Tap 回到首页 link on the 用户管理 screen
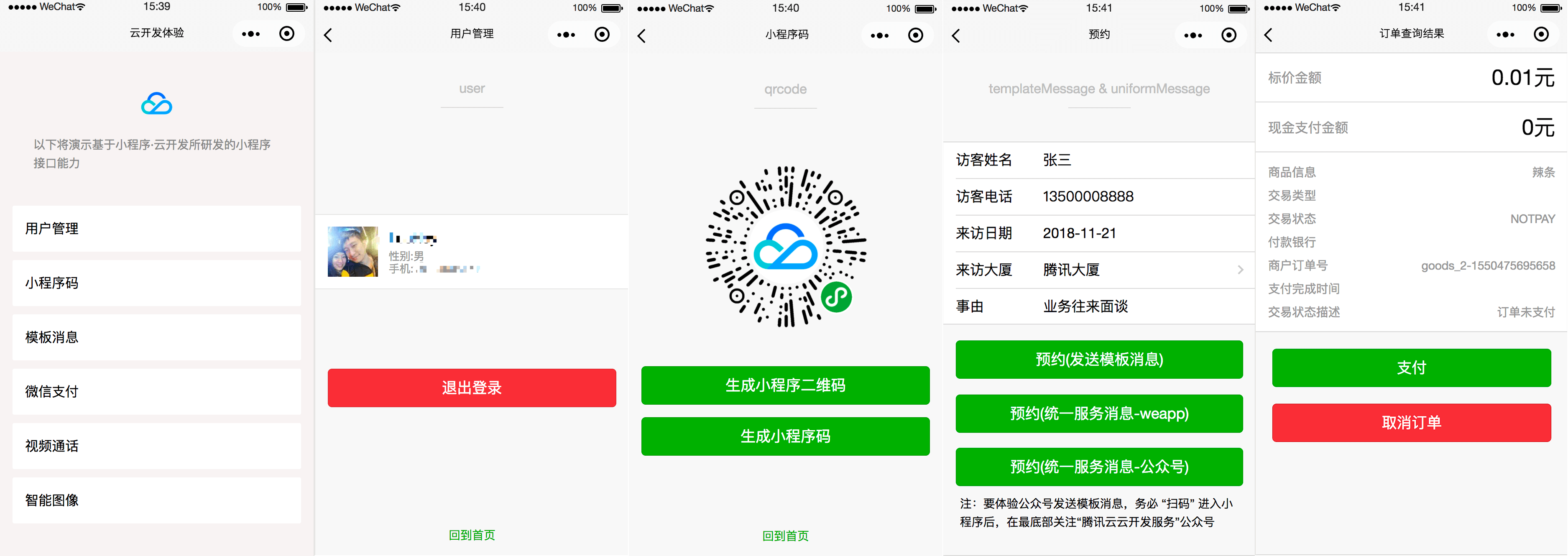Image resolution: width=1568 pixels, height=556 pixels. (x=472, y=535)
